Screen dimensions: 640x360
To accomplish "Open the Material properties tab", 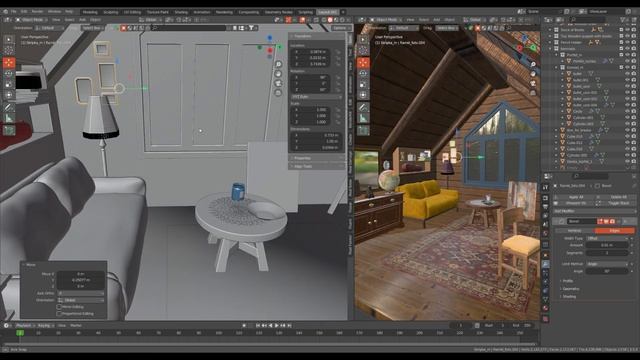I will pos(545,309).
